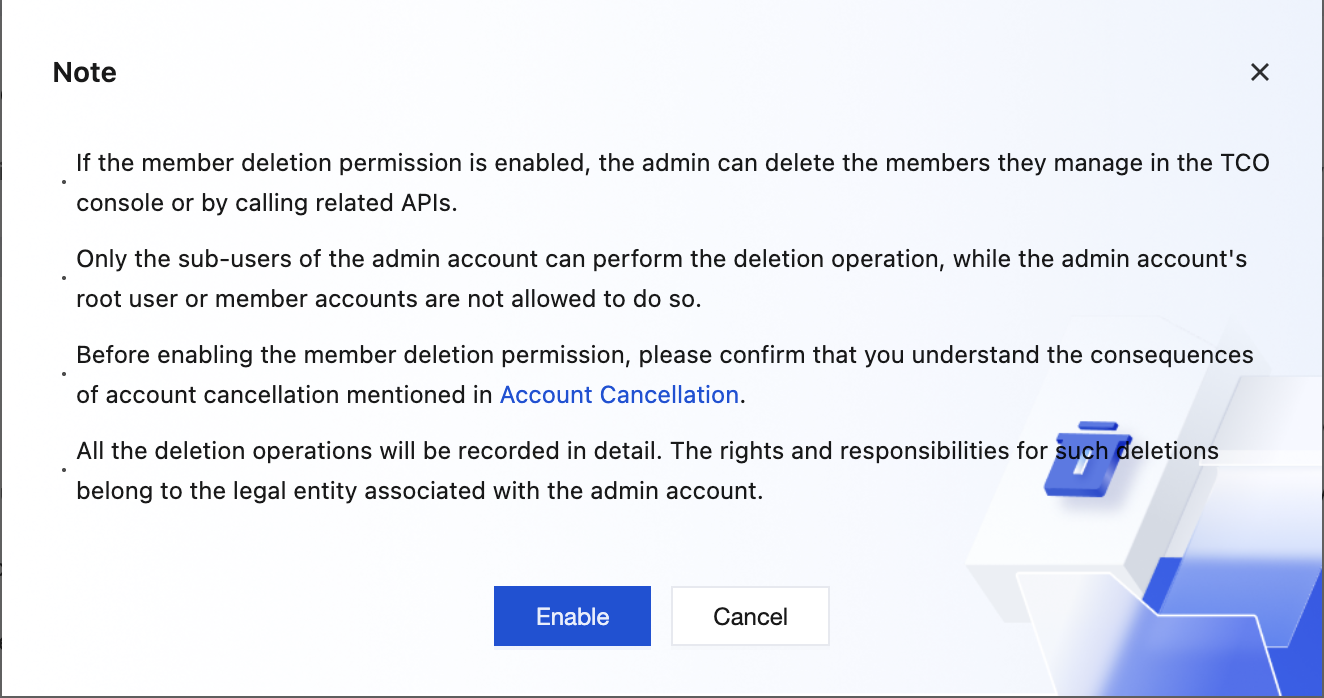Image resolution: width=1324 pixels, height=698 pixels.
Task: Click the blue Enable button
Action: [572, 616]
